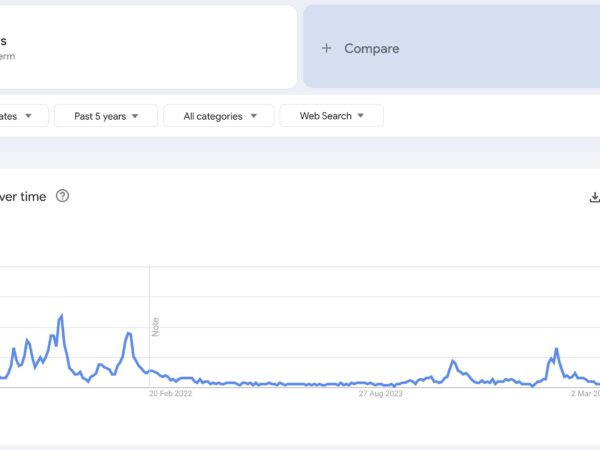Click the 2 Mar axis date label
Screen dimensions: 600x450
click(x=585, y=393)
